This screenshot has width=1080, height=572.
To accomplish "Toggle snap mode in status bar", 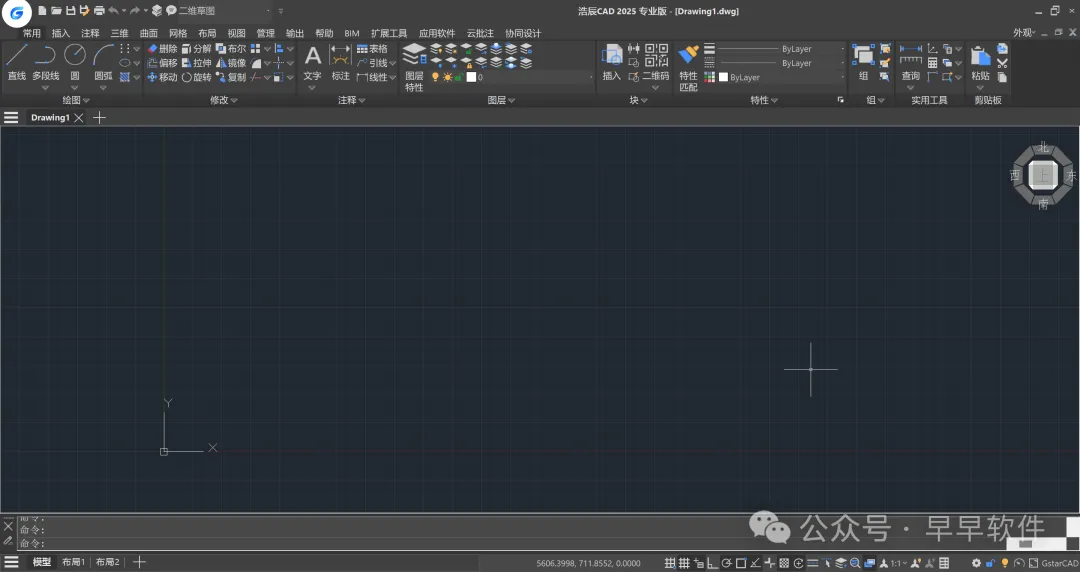I will tap(669, 563).
